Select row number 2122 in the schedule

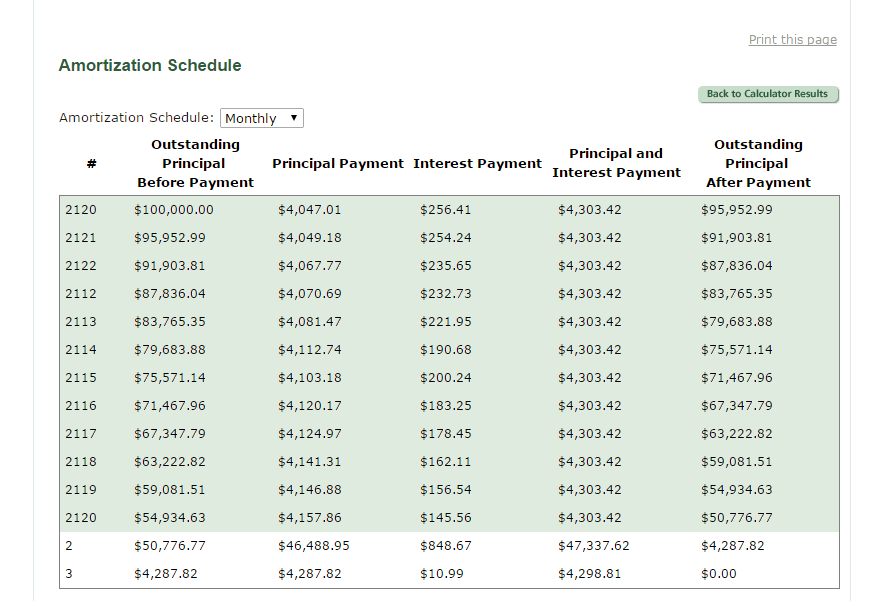tap(80, 266)
